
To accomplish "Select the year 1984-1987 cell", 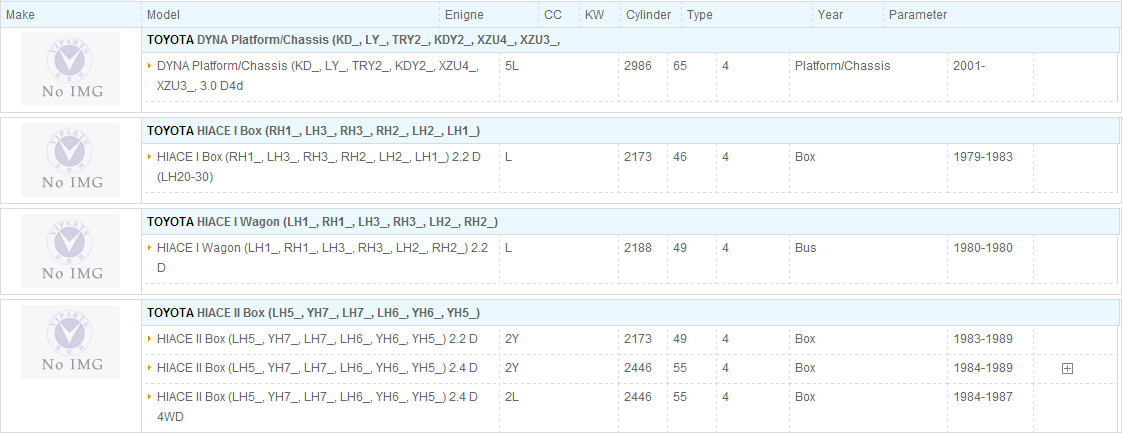I will (983, 396).
